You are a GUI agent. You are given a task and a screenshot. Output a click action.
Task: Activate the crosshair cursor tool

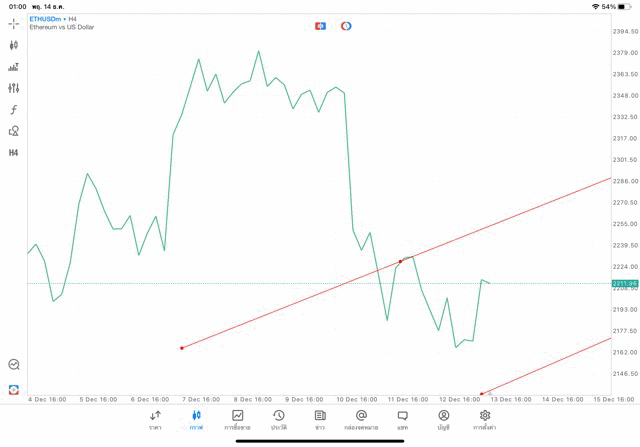pos(14,23)
